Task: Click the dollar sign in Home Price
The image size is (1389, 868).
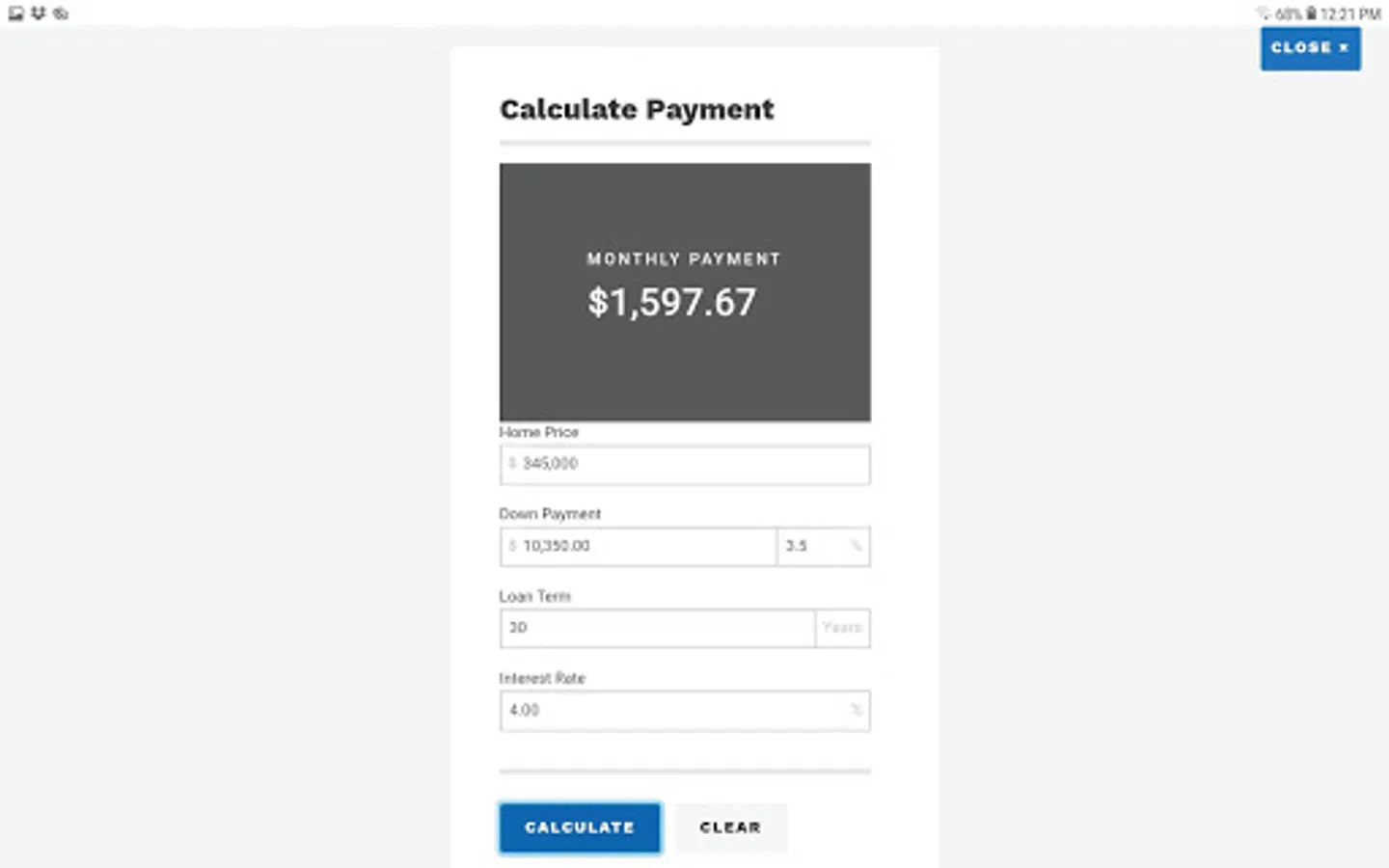Action: point(512,464)
